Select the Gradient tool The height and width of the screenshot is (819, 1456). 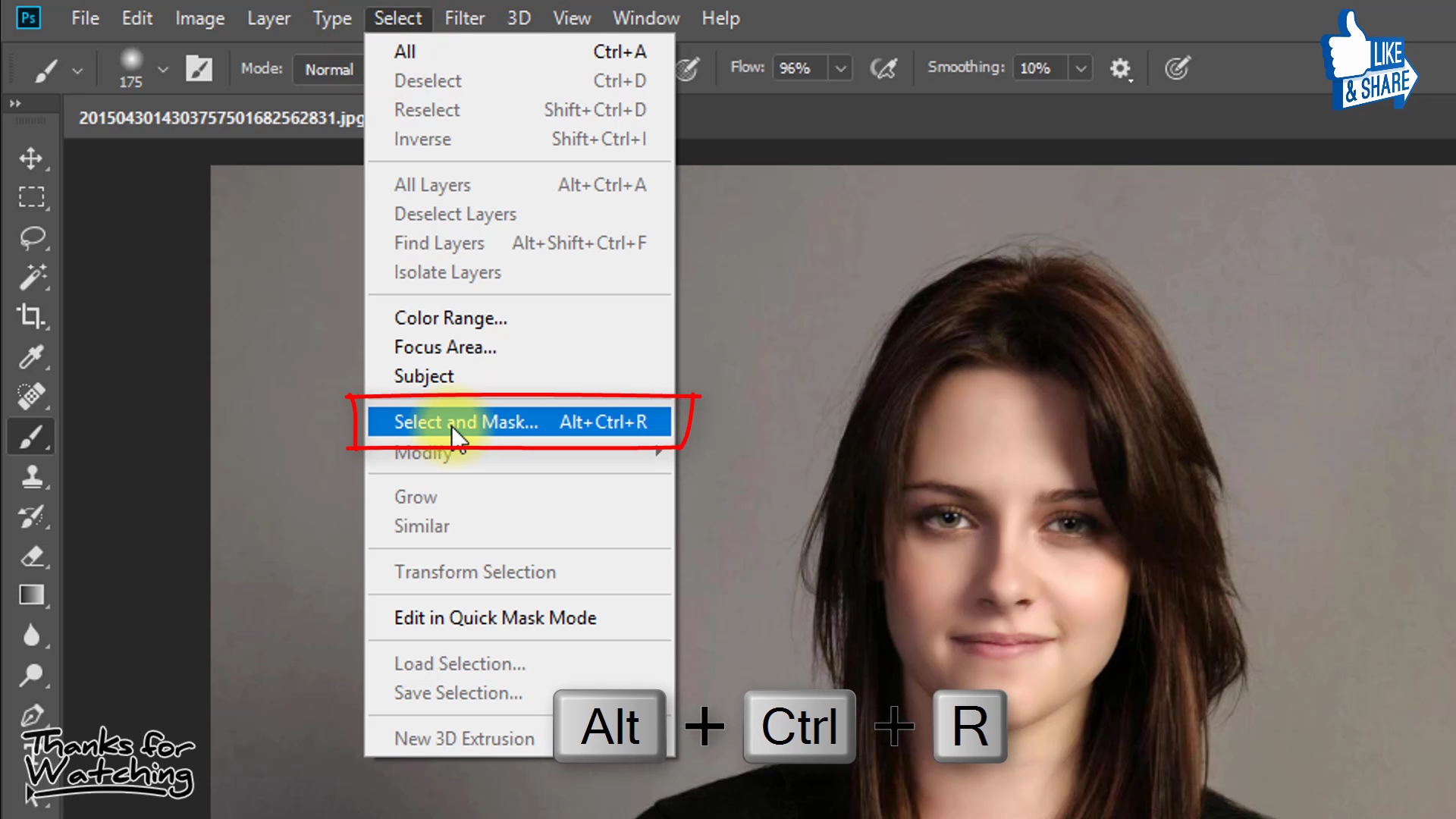[x=33, y=595]
